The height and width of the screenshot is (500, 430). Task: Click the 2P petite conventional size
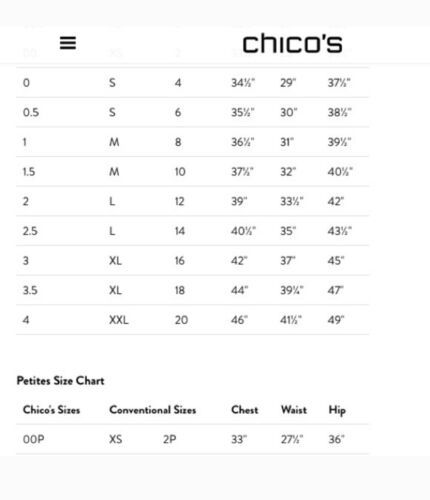[x=170, y=439]
